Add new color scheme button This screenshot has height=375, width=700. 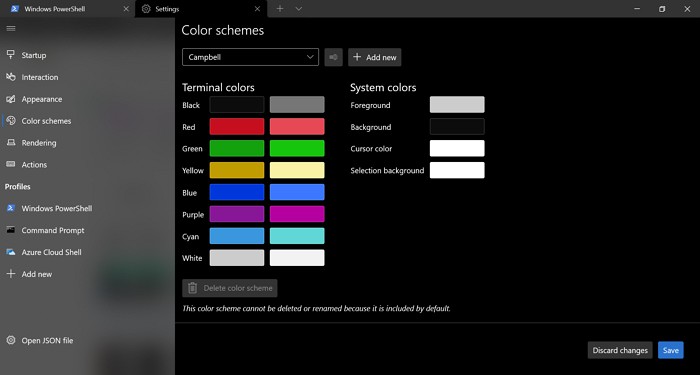375,57
